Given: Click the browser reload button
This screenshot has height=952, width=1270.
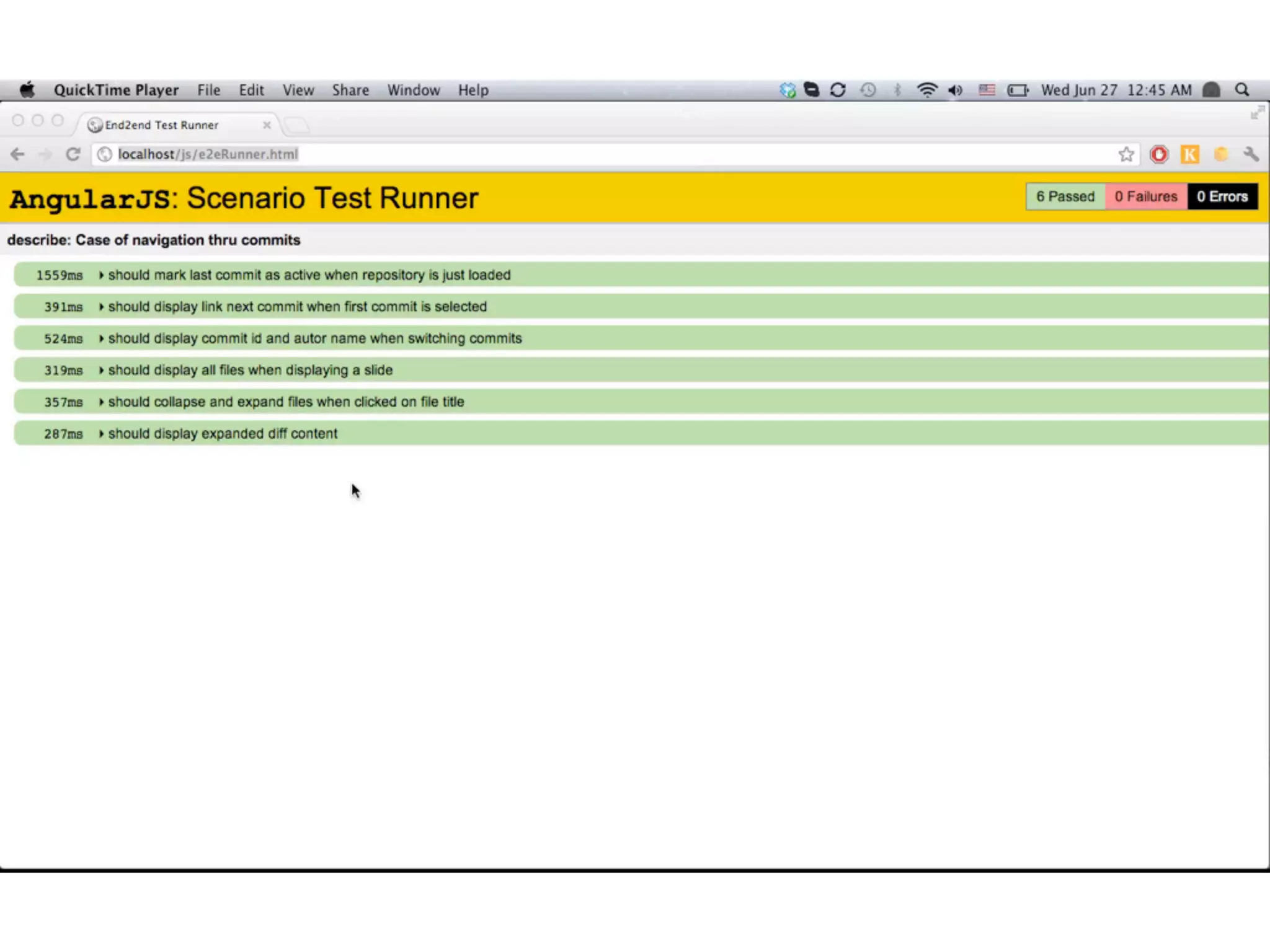Looking at the screenshot, I should (x=73, y=154).
